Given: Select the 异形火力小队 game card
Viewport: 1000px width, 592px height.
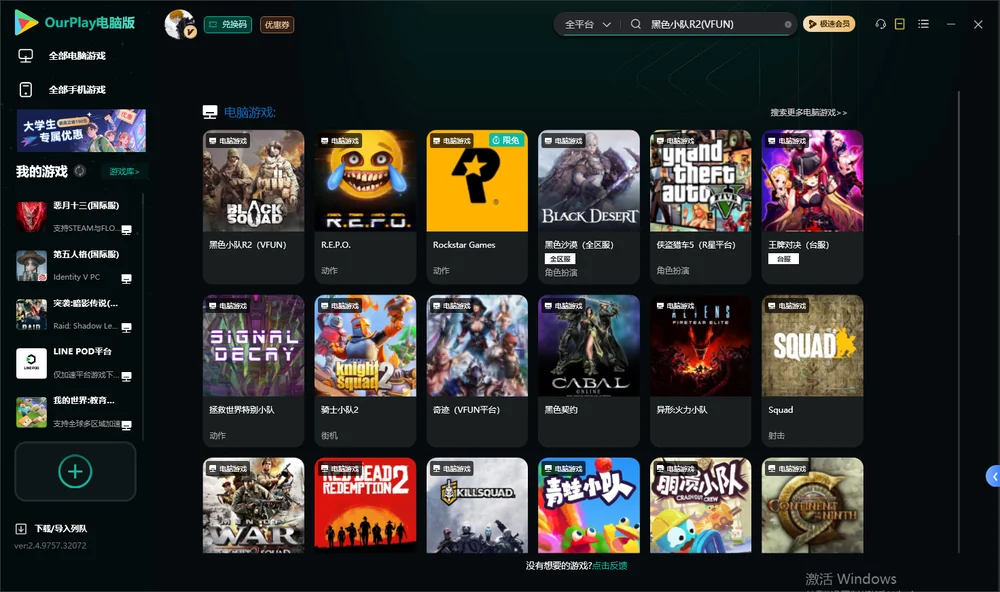Looking at the screenshot, I should [x=700, y=371].
